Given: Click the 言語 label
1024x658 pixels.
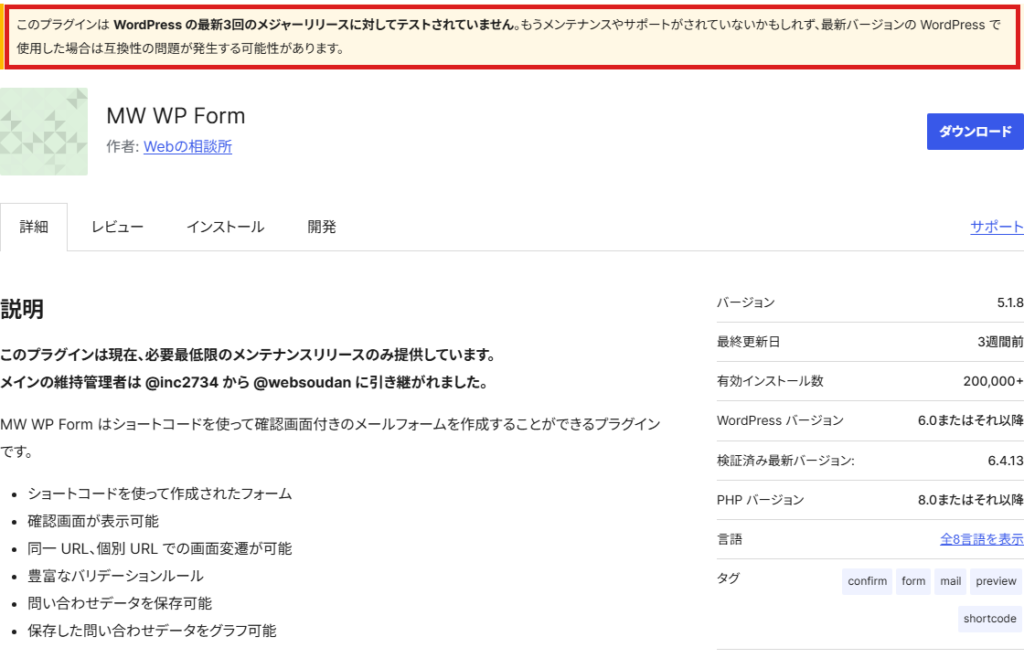Looking at the screenshot, I should tap(729, 539).
